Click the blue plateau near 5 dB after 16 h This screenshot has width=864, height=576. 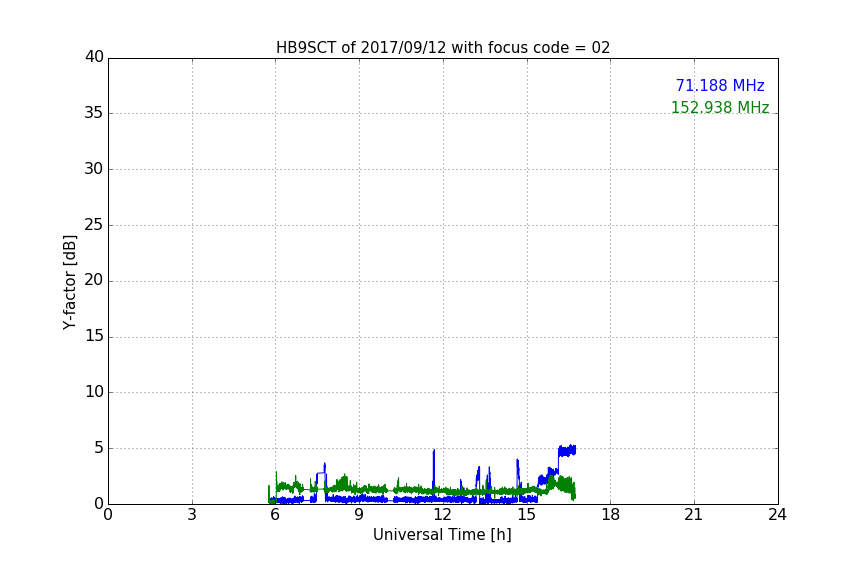pyautogui.click(x=567, y=450)
